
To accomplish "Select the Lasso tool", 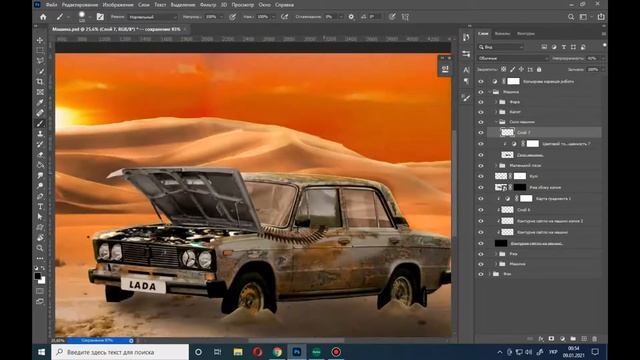I will pos(40,61).
